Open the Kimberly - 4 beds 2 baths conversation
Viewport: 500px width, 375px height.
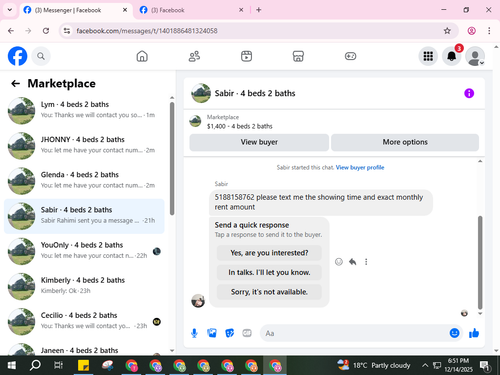(x=84, y=286)
